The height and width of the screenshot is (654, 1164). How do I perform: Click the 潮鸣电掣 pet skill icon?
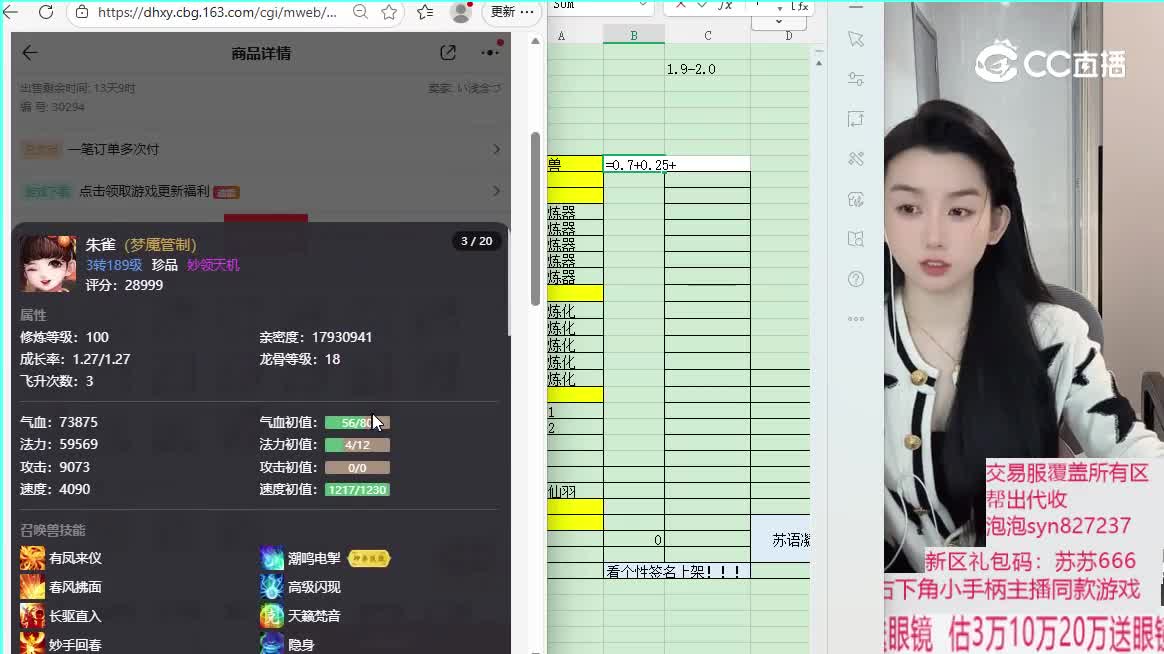(271, 557)
